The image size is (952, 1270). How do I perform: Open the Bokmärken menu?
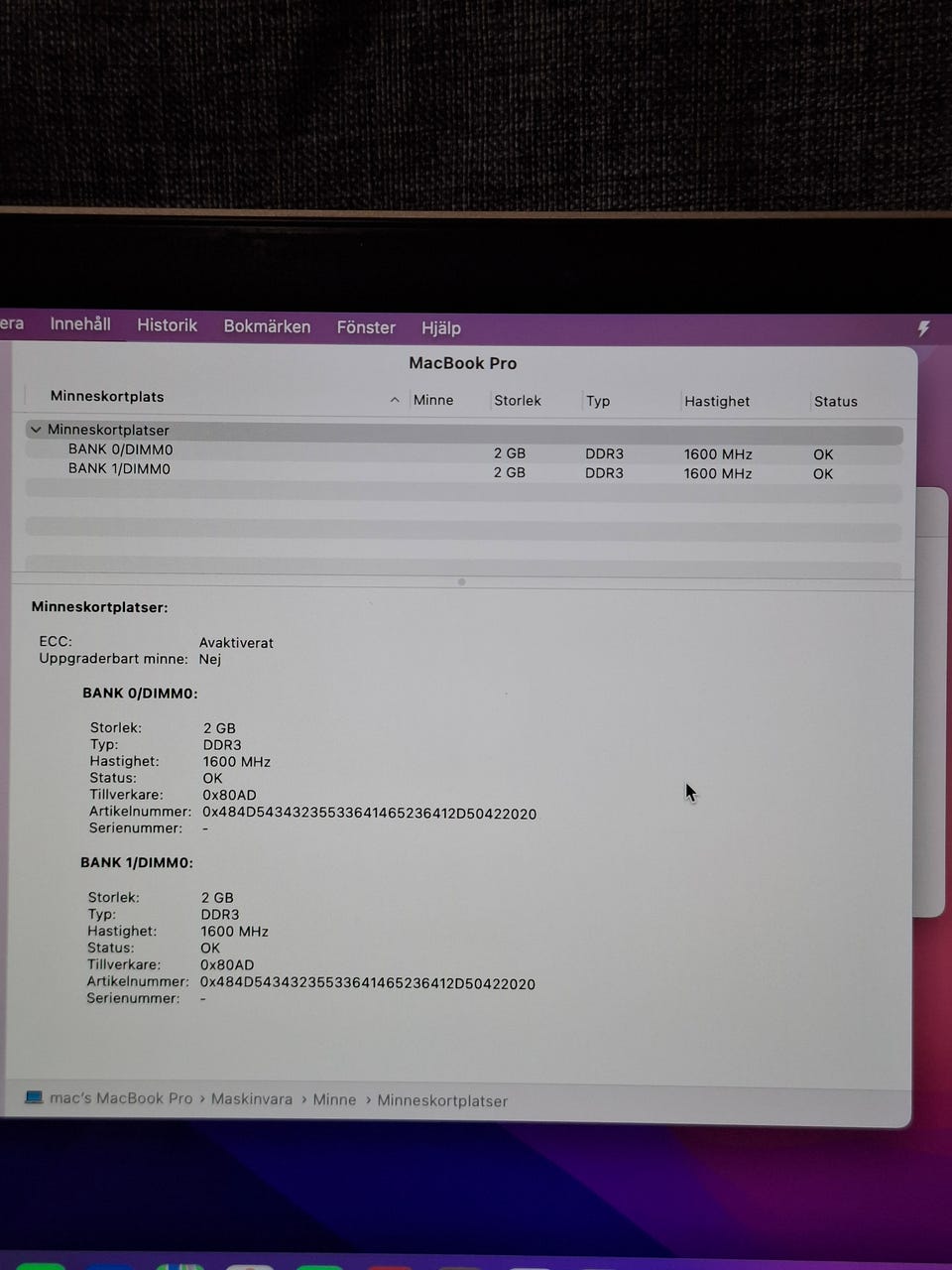(x=267, y=326)
